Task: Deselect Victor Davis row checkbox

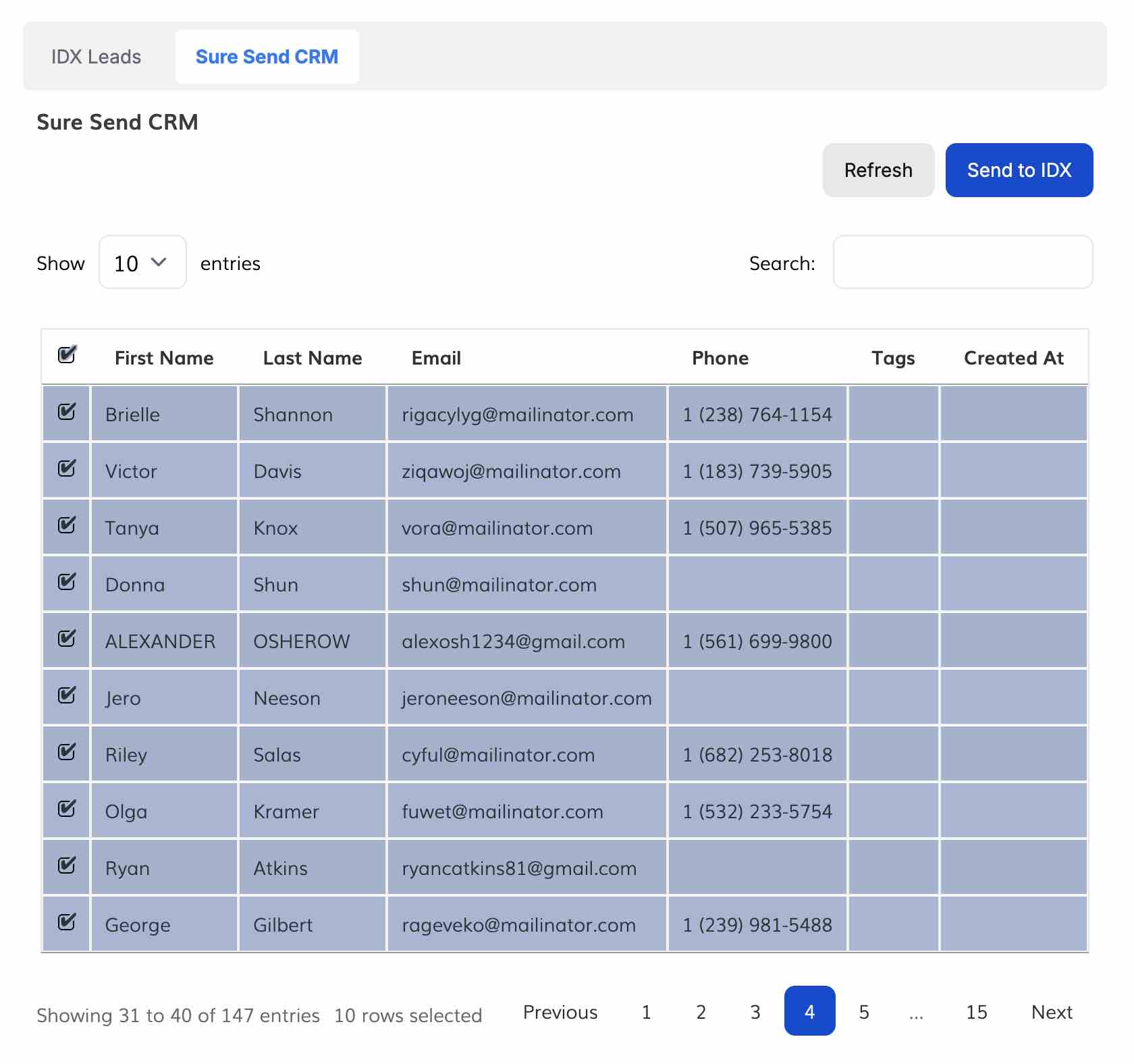Action: (67, 469)
